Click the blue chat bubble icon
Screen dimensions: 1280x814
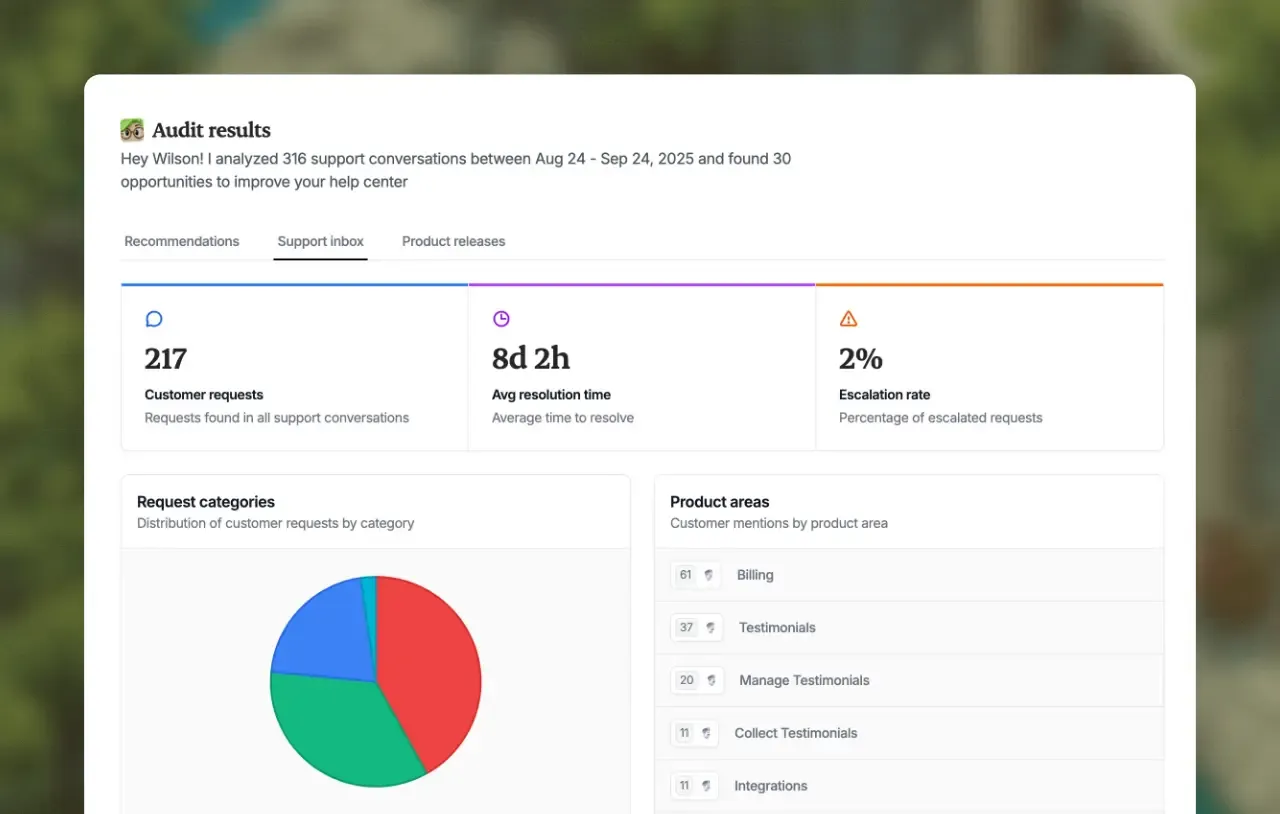(x=154, y=319)
